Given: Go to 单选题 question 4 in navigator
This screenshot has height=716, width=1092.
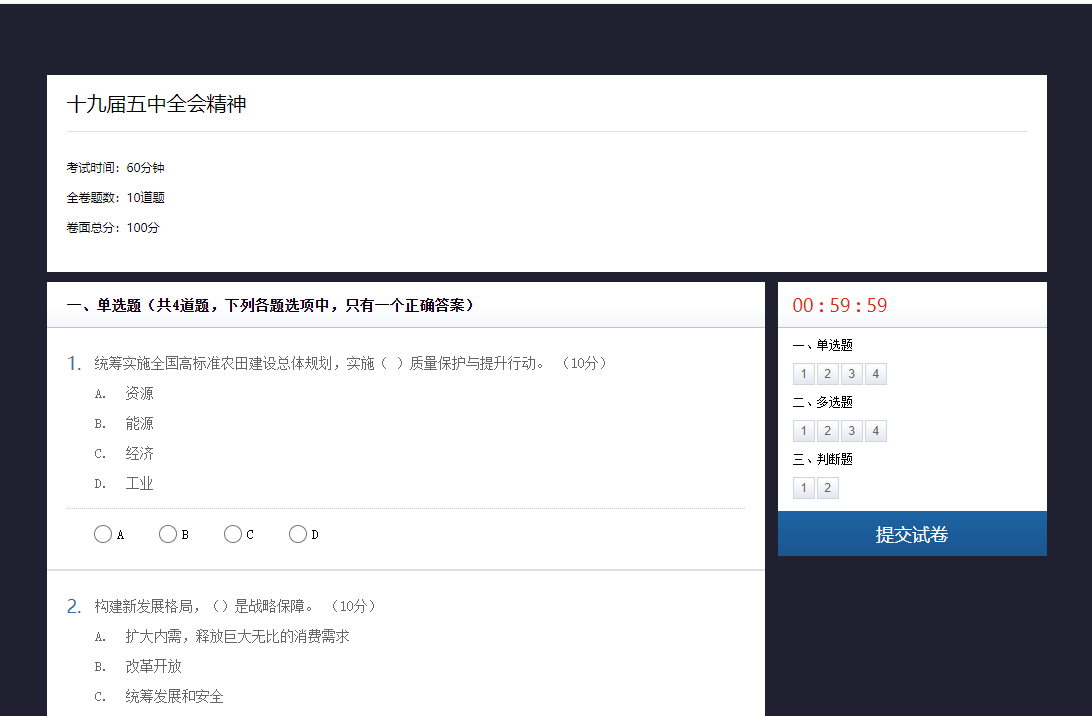Looking at the screenshot, I should pos(876,374).
